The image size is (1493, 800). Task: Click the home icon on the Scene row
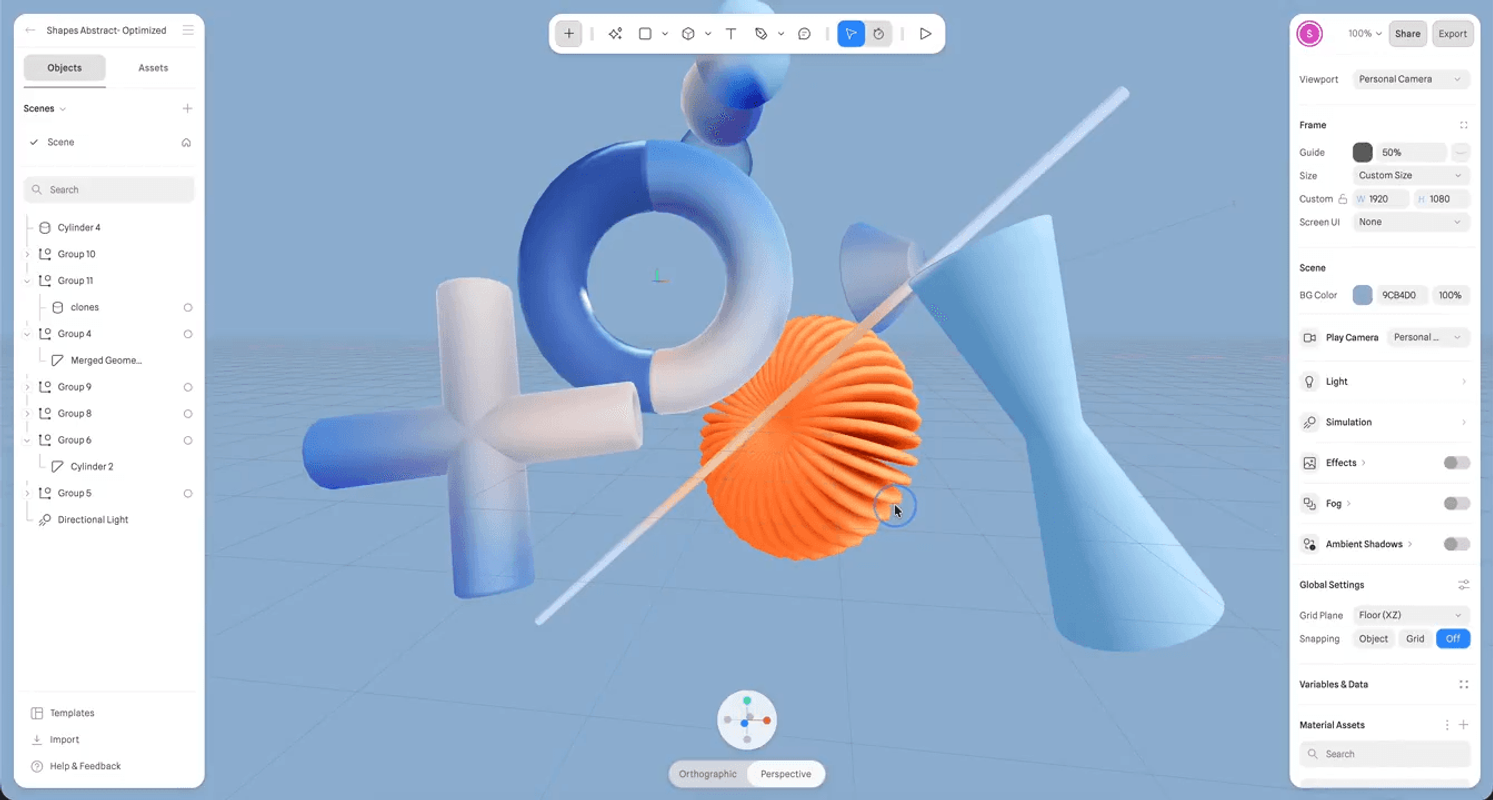pos(186,143)
